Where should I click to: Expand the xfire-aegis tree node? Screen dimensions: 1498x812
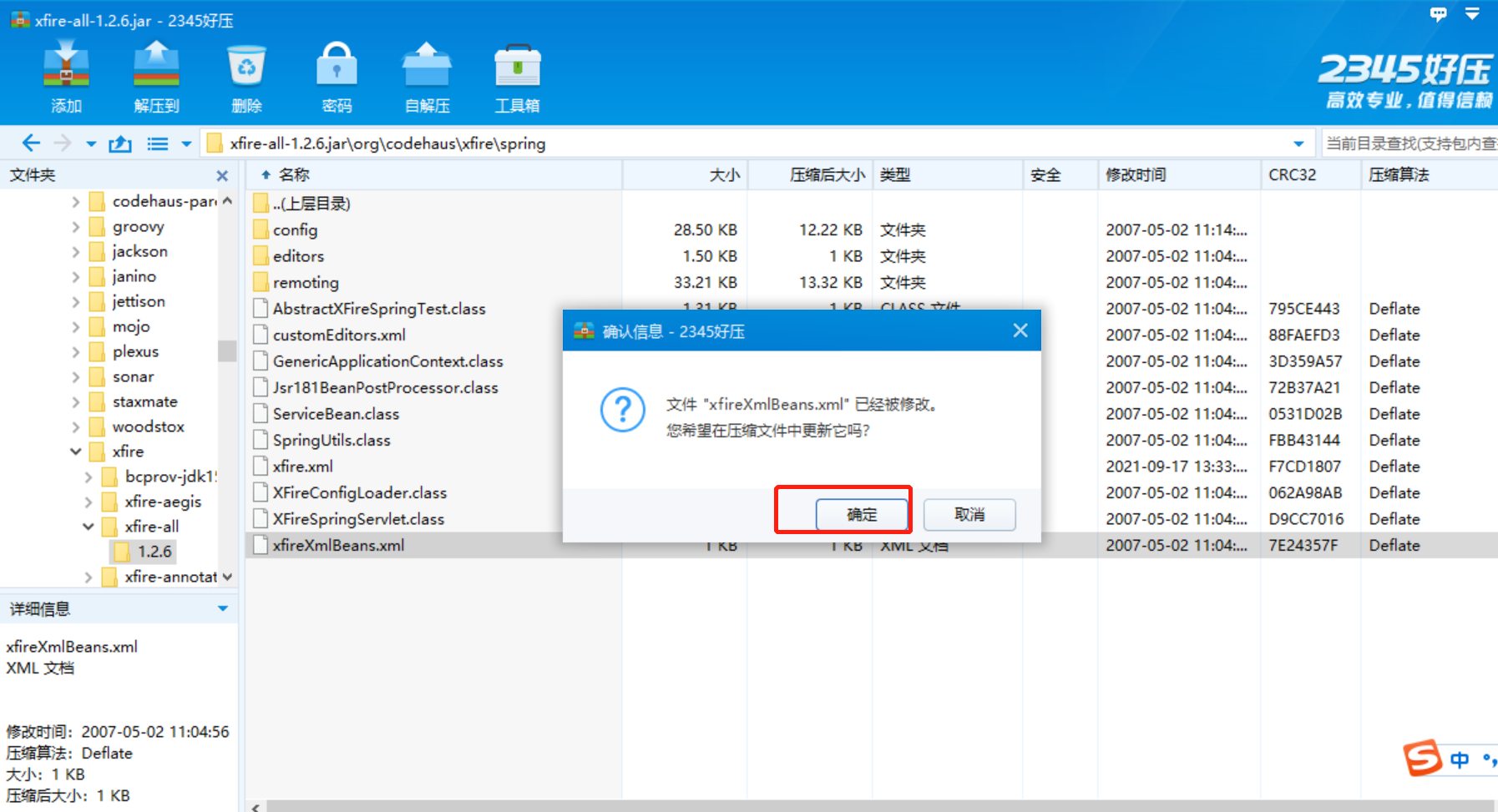pos(89,502)
